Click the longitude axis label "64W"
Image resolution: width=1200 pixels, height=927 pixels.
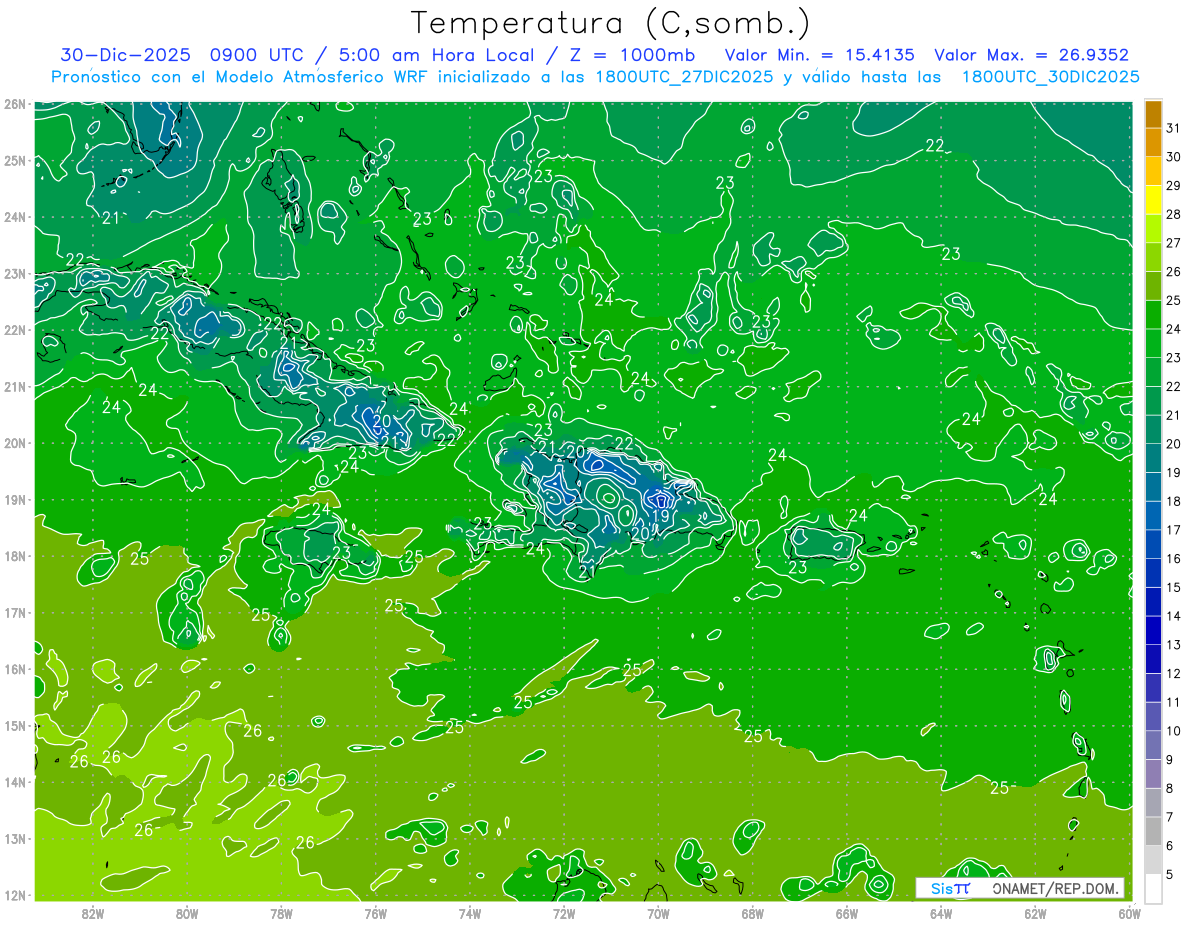(x=941, y=913)
